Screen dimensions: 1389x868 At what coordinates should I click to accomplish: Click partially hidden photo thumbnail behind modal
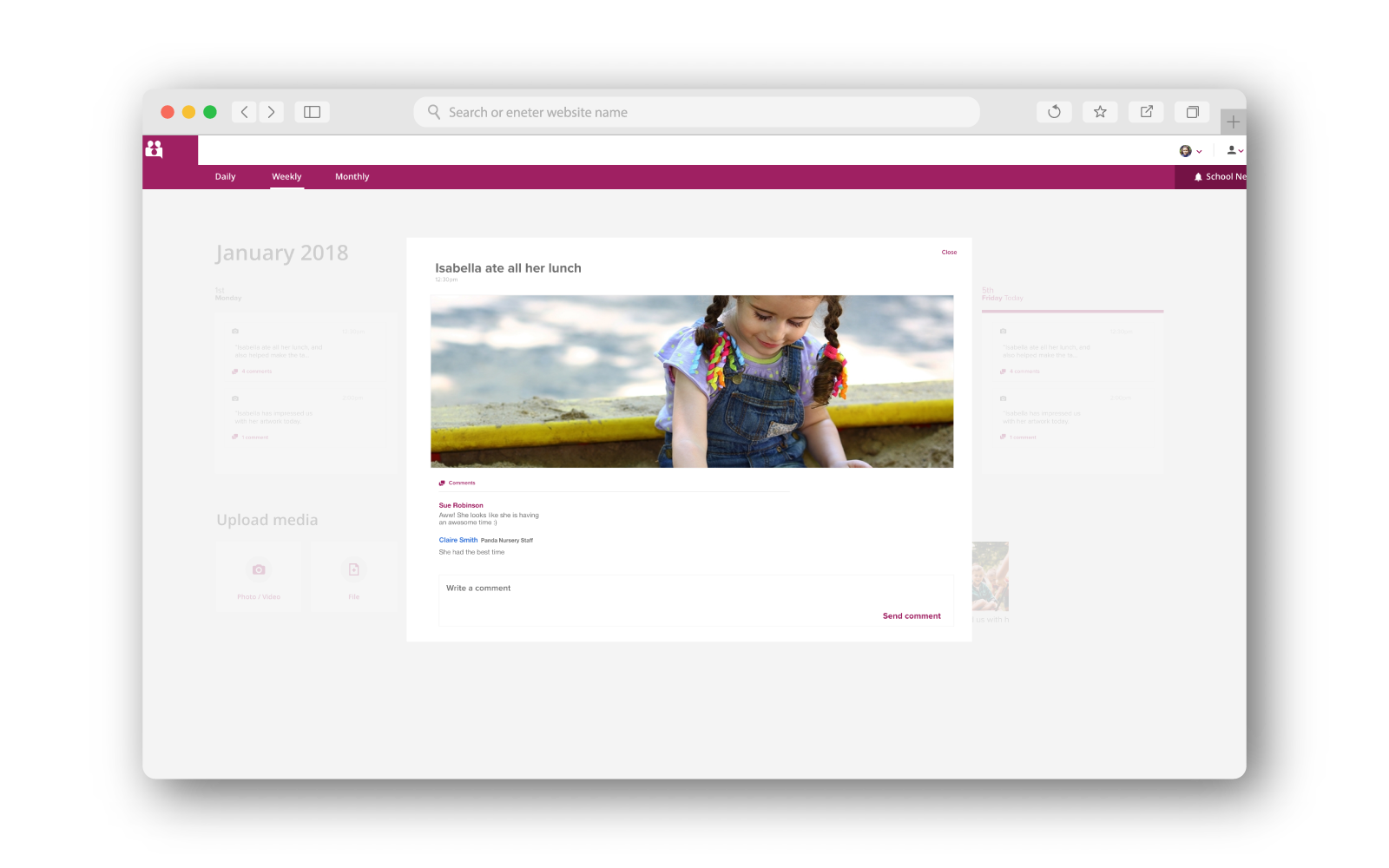click(991, 576)
